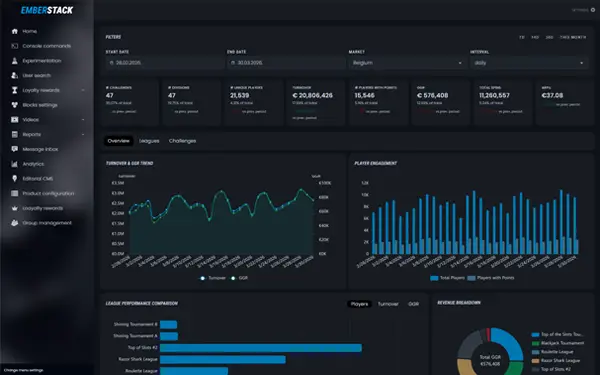Open Blocks settings icon in sidebar
Image resolution: width=600 pixels, height=375 pixels.
pos(15,105)
